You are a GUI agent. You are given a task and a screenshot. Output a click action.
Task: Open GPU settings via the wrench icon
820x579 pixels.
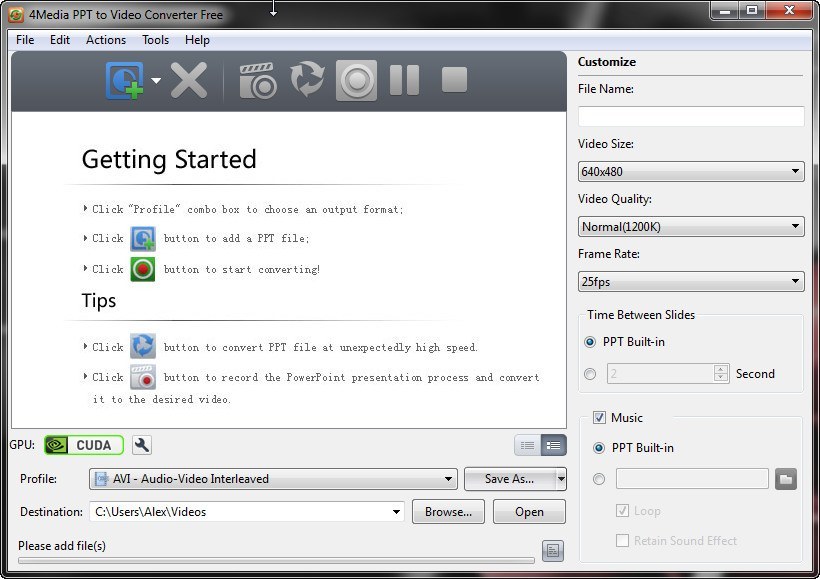pos(140,444)
